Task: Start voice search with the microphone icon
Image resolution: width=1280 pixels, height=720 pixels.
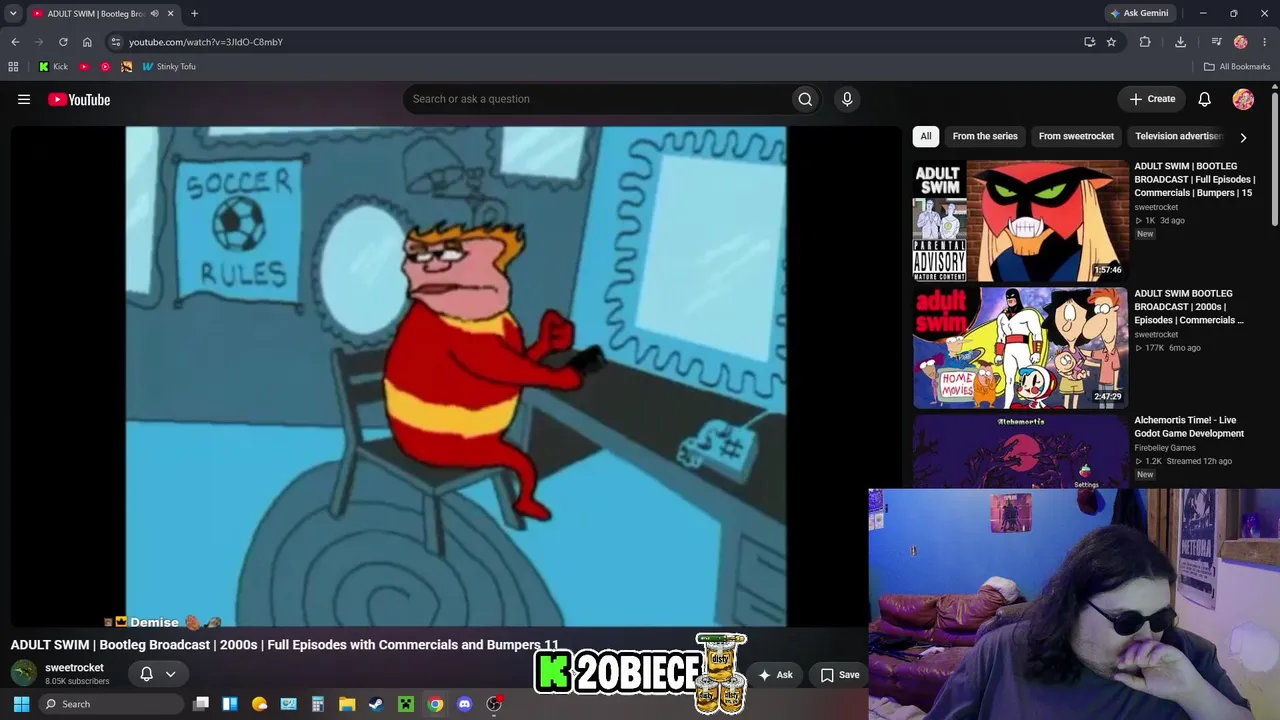Action: (x=847, y=99)
